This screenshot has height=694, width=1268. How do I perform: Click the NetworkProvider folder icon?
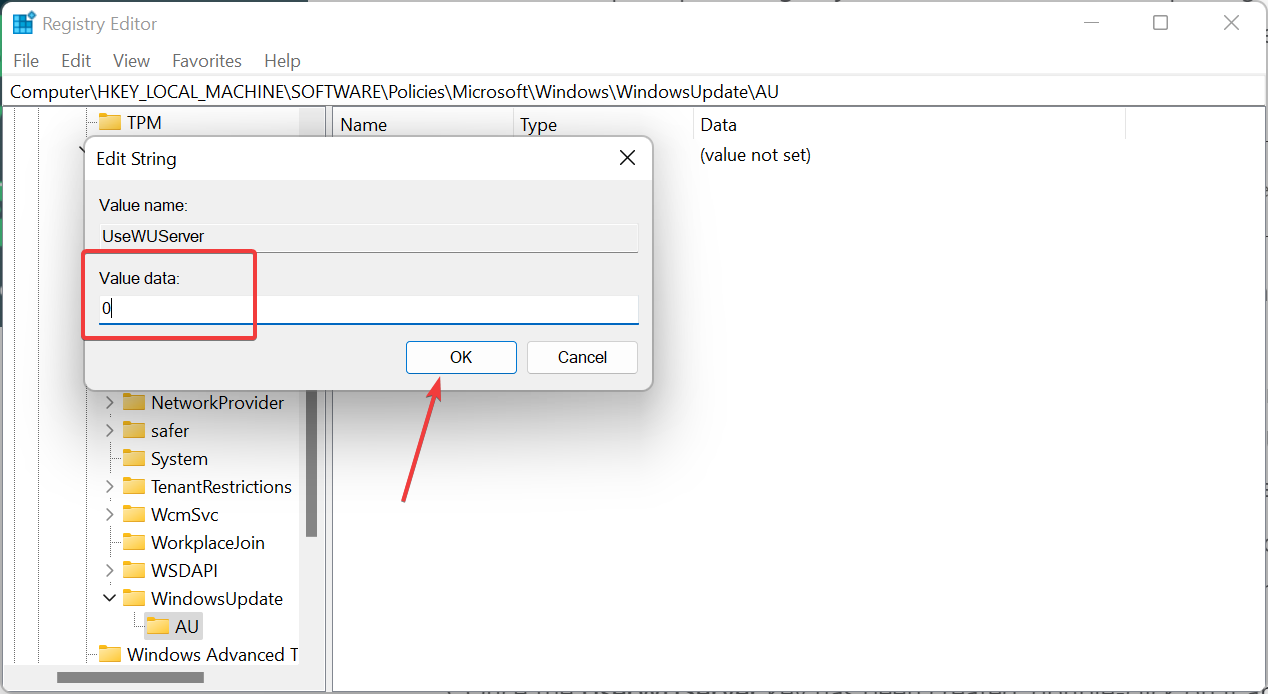pos(134,402)
